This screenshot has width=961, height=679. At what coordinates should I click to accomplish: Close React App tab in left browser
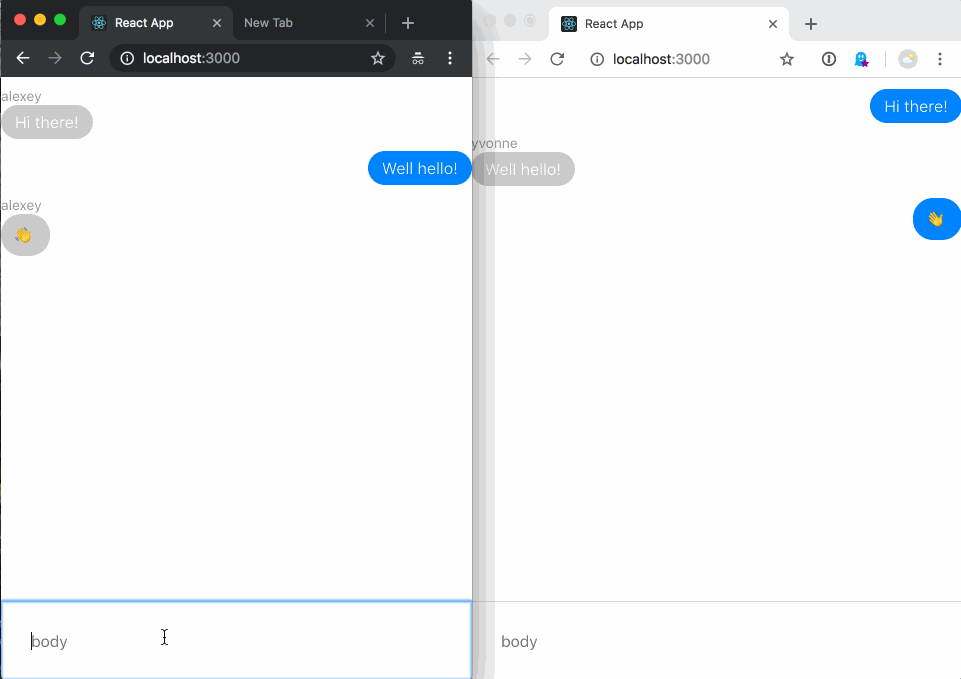click(x=217, y=23)
